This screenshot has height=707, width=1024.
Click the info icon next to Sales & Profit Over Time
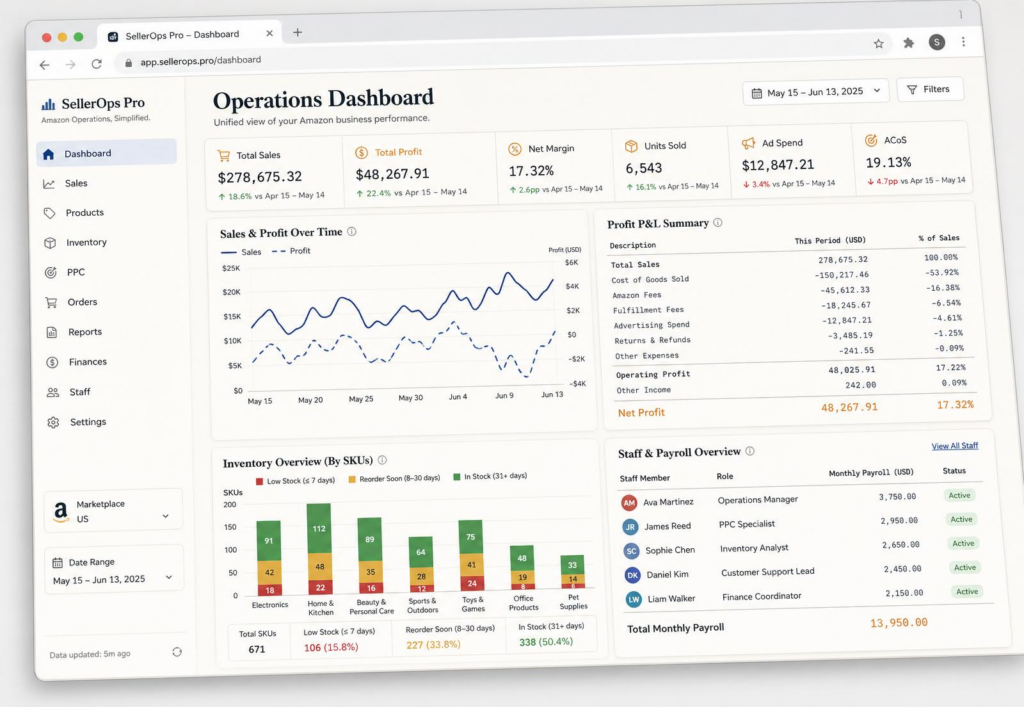click(x=351, y=232)
